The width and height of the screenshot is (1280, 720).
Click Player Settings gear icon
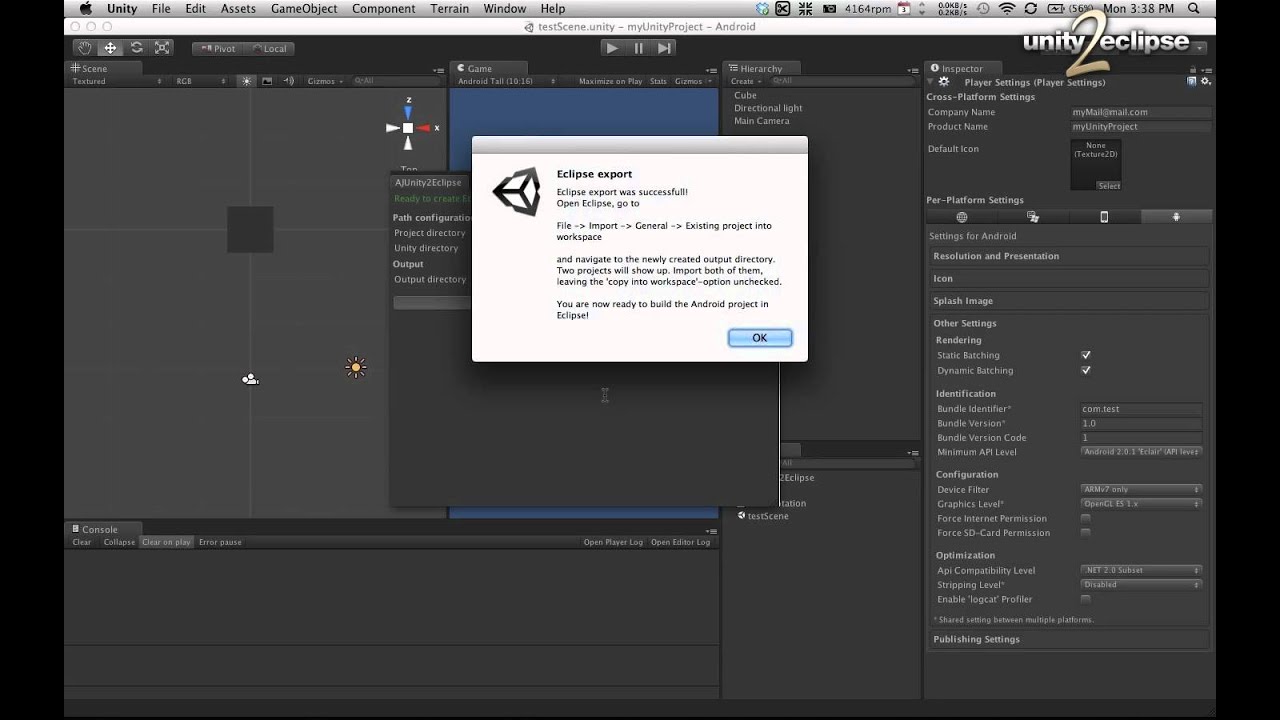pos(944,82)
